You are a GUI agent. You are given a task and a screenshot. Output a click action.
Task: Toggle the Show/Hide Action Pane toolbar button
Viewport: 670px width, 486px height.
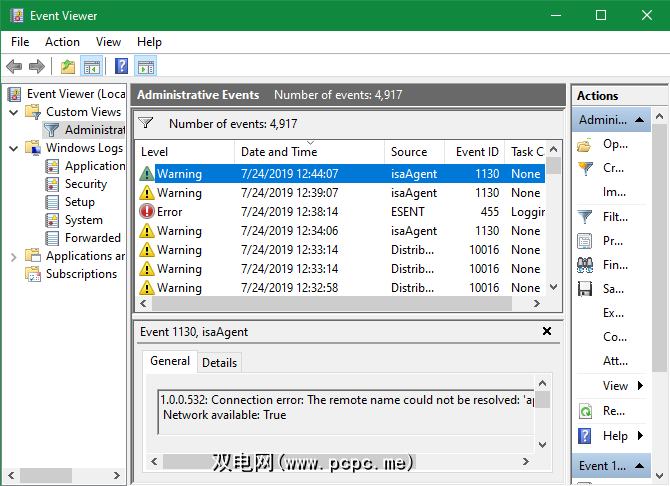[x=146, y=67]
